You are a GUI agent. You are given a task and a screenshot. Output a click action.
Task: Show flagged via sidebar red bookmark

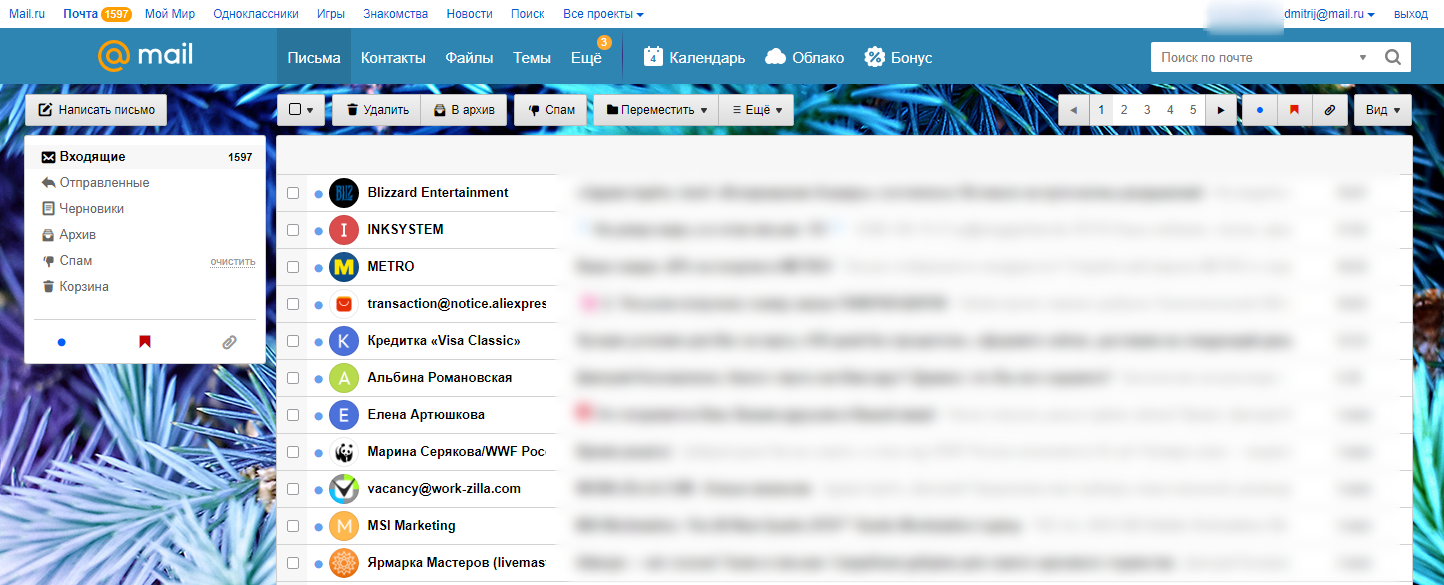coord(145,342)
